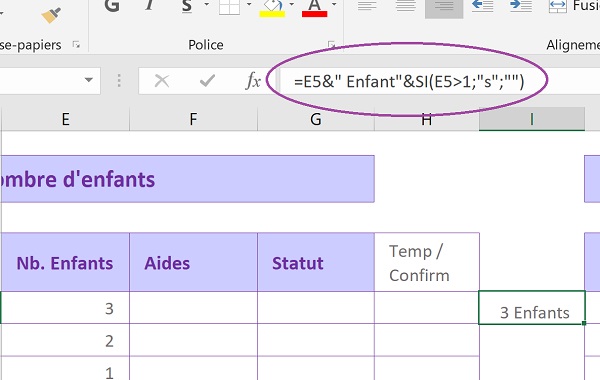Open the Presse-papiers dialog launcher
Viewport: 600px width, 380px height.
tap(76, 45)
